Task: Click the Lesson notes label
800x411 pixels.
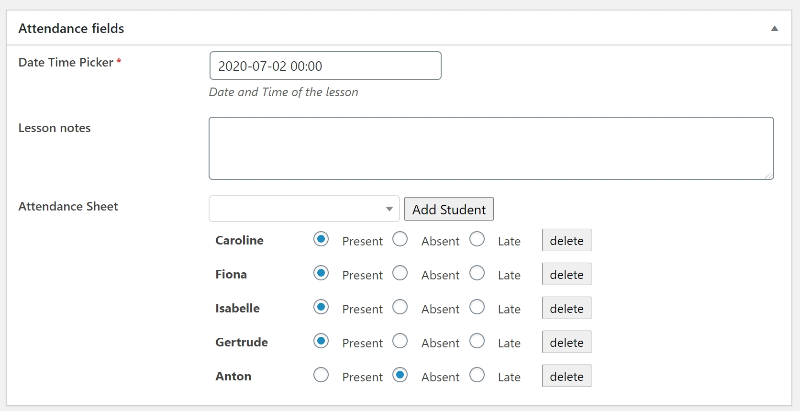Action: [55, 128]
